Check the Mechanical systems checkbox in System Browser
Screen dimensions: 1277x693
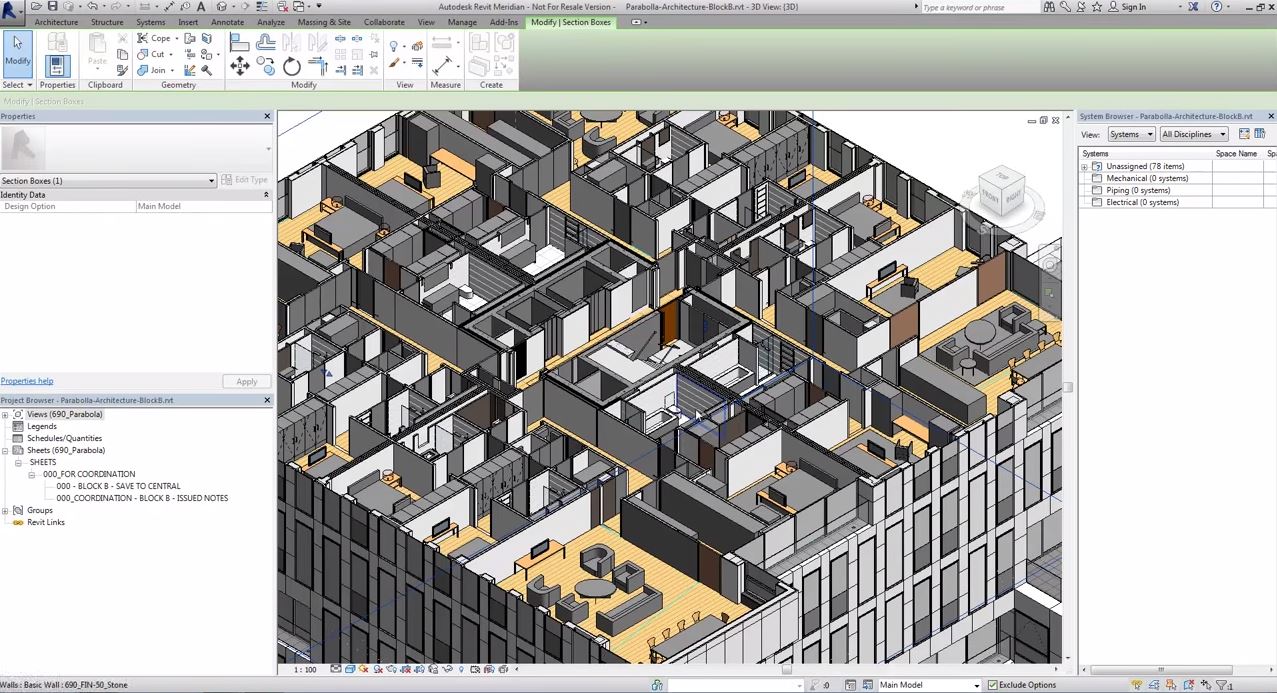pyautogui.click(x=1096, y=178)
